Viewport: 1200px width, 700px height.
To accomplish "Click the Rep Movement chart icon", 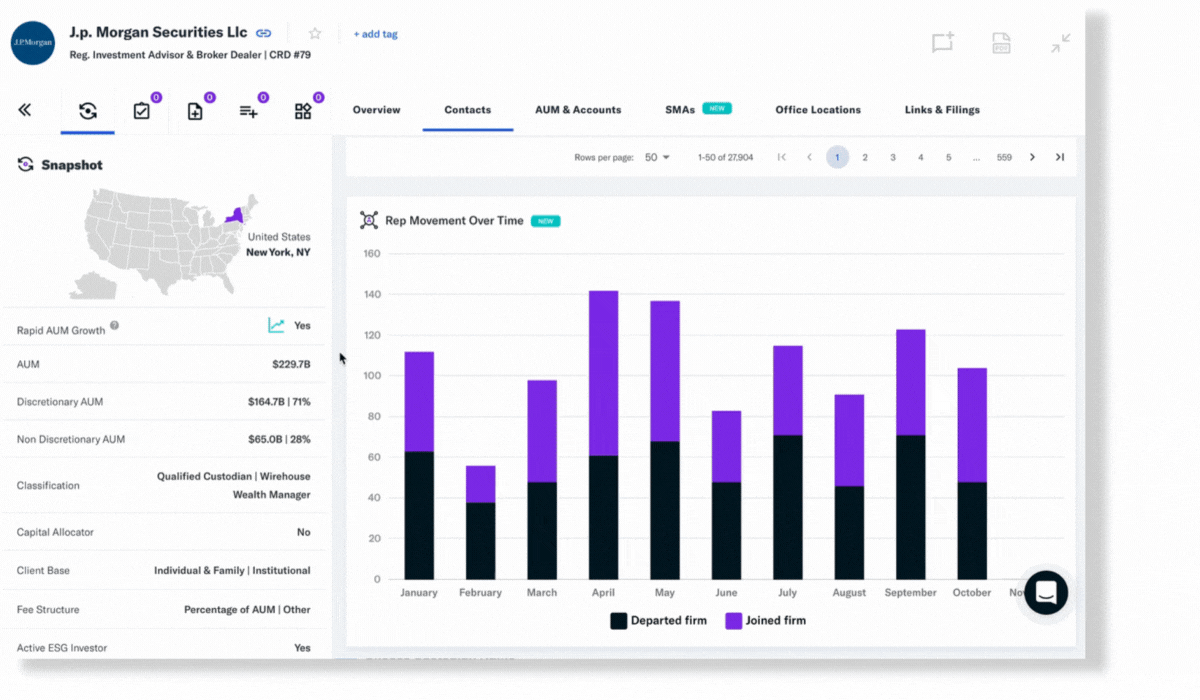I will point(368,220).
